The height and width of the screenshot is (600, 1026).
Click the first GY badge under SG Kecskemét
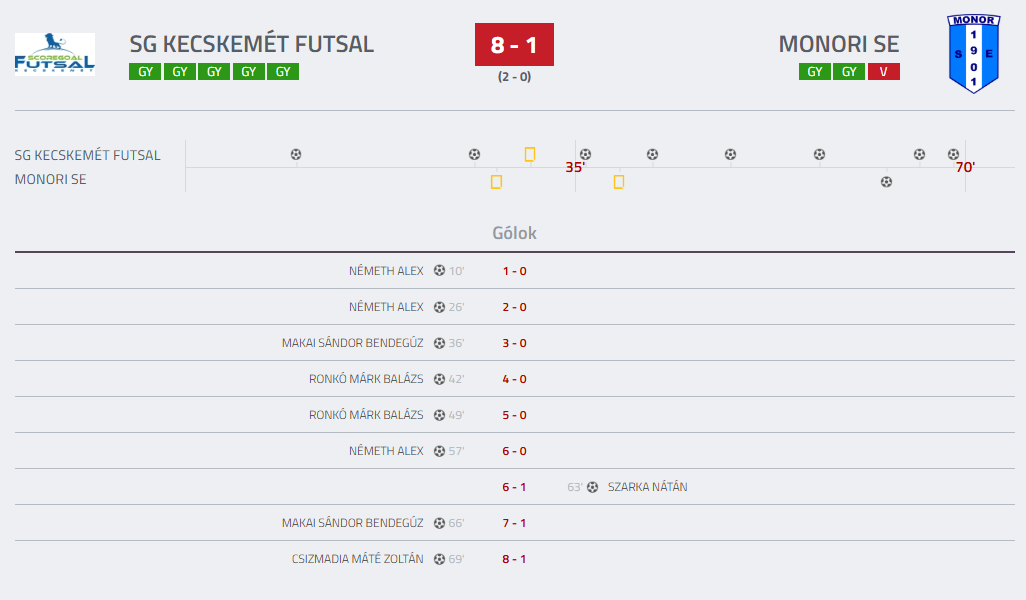145,72
